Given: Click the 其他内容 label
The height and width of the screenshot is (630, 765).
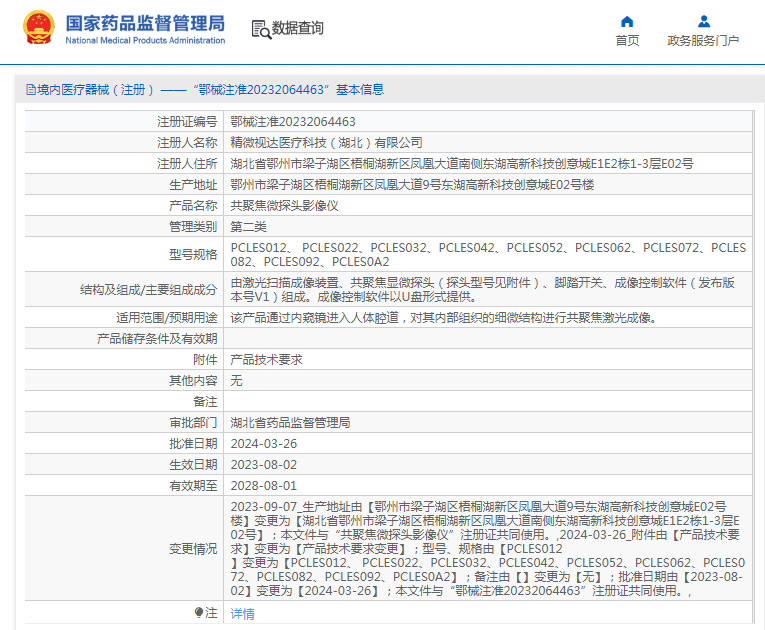Looking at the screenshot, I should tap(193, 380).
